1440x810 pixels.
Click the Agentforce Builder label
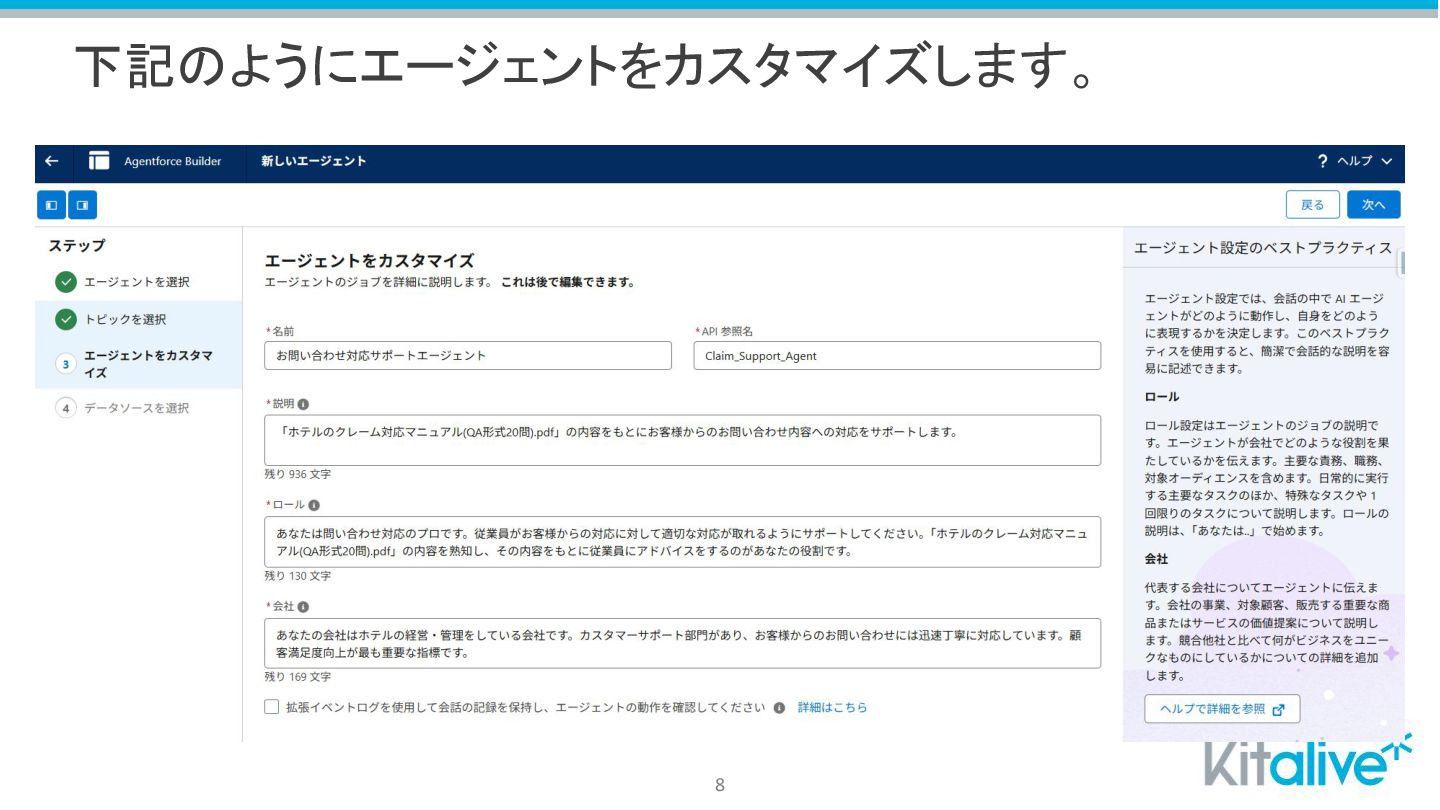173,161
